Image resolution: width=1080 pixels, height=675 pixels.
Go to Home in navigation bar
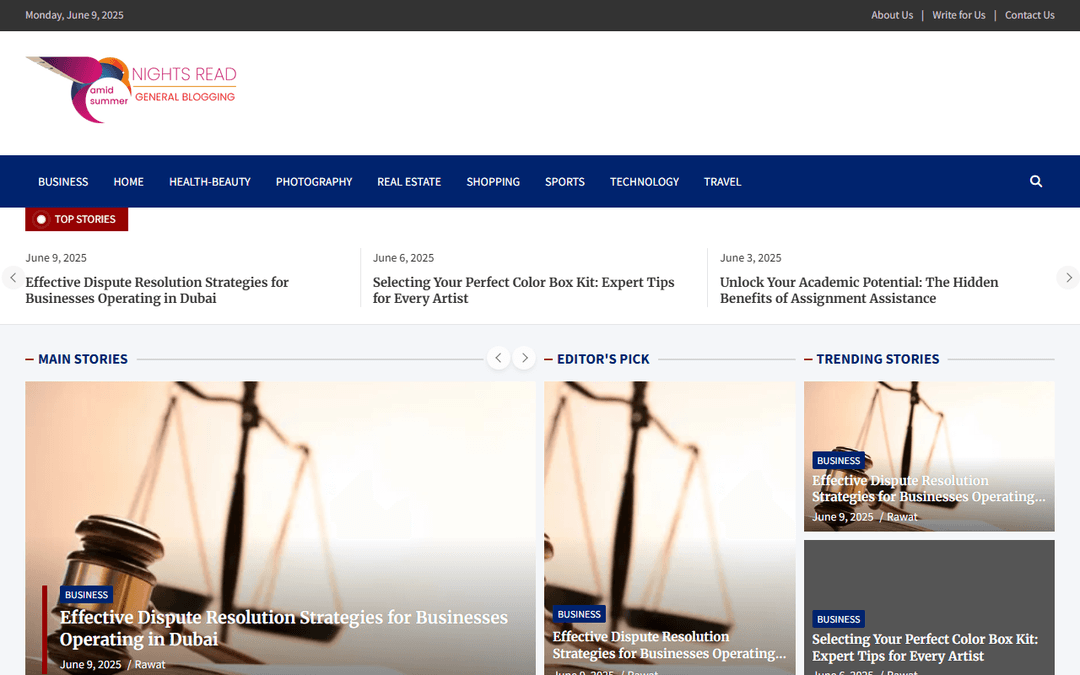129,182
